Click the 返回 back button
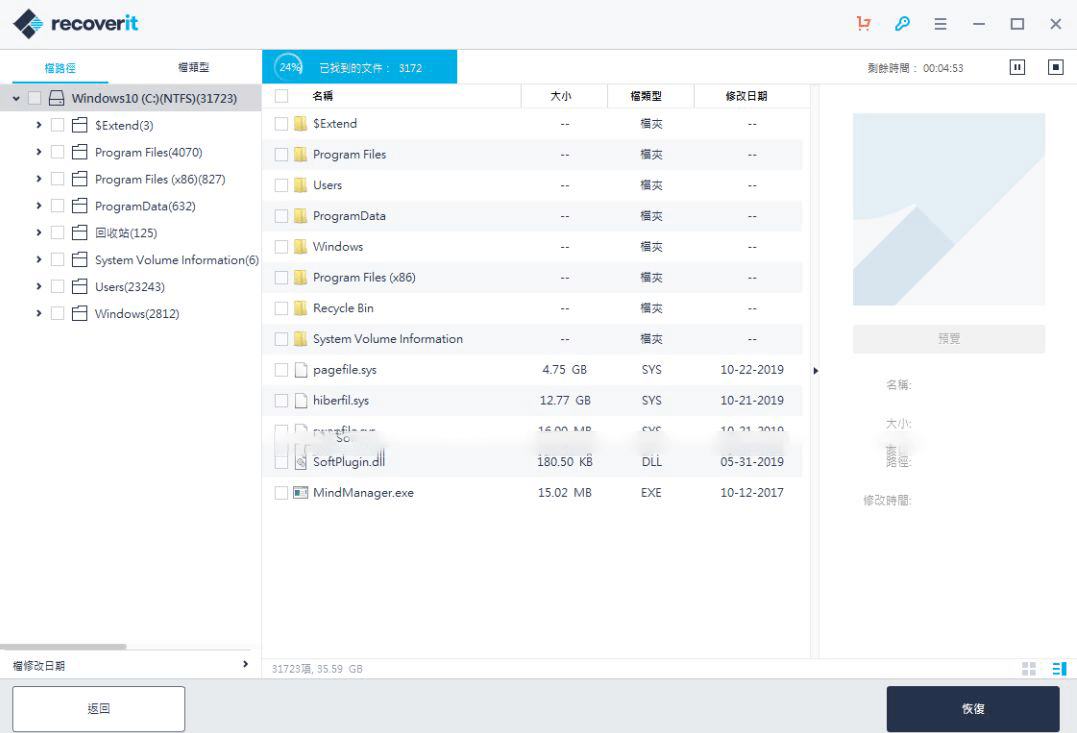Screen dimensions: 1077x733 [98, 708]
